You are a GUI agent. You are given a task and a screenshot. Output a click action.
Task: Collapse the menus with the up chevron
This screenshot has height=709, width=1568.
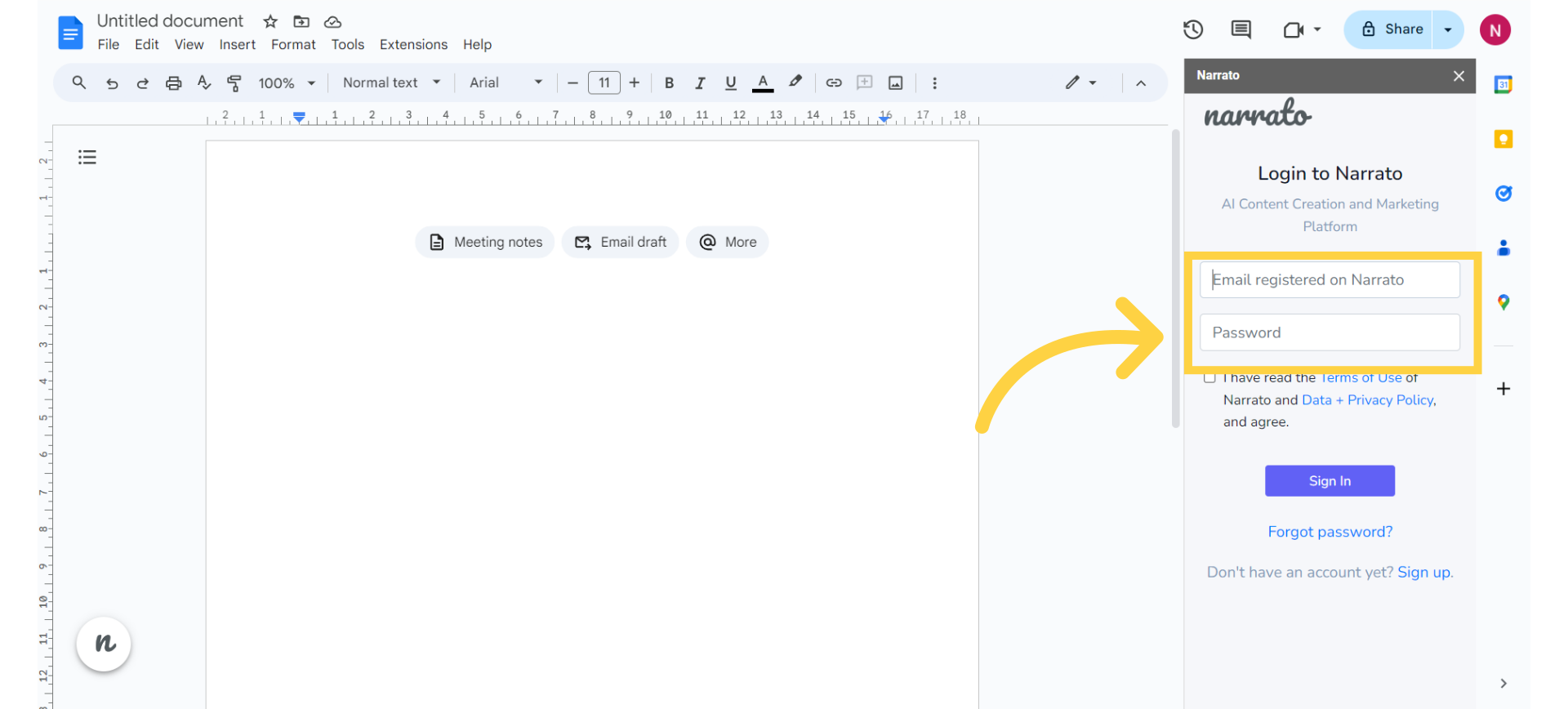[1141, 83]
